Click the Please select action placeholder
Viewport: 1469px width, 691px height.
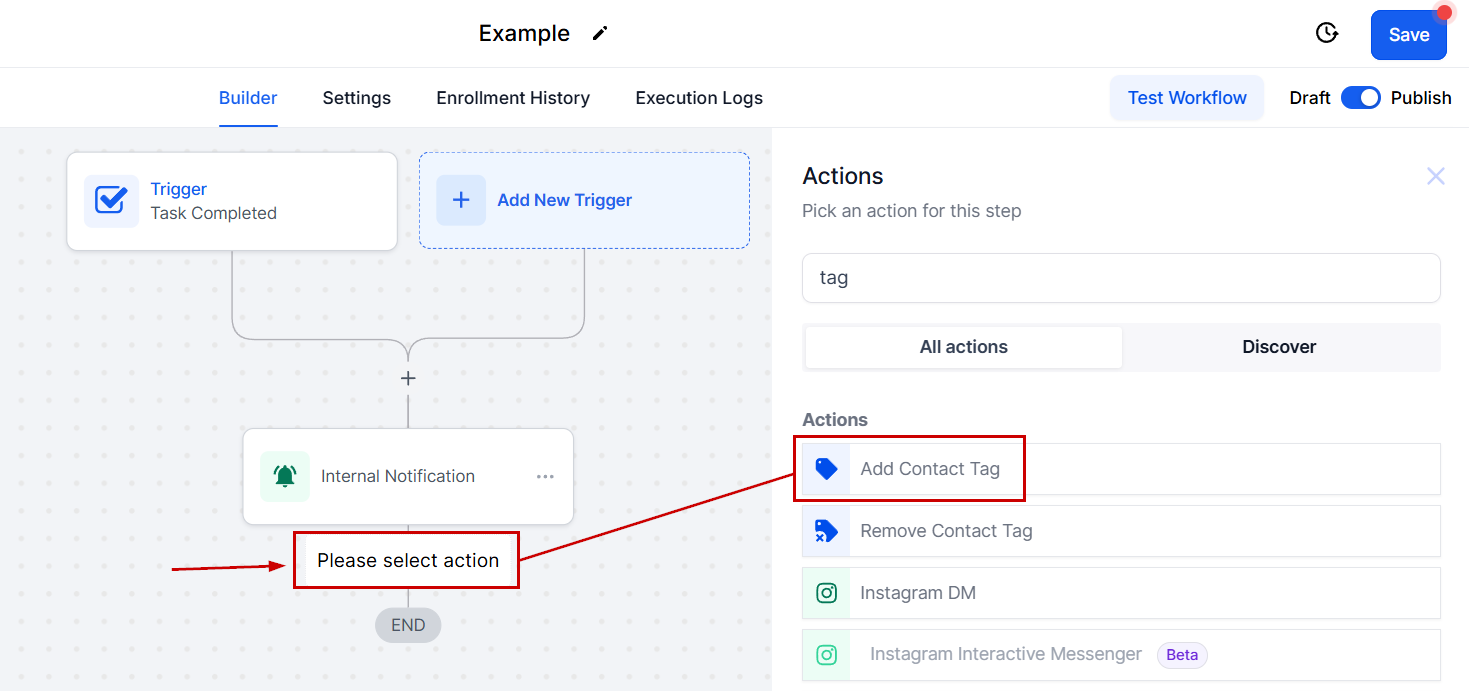(x=407, y=560)
